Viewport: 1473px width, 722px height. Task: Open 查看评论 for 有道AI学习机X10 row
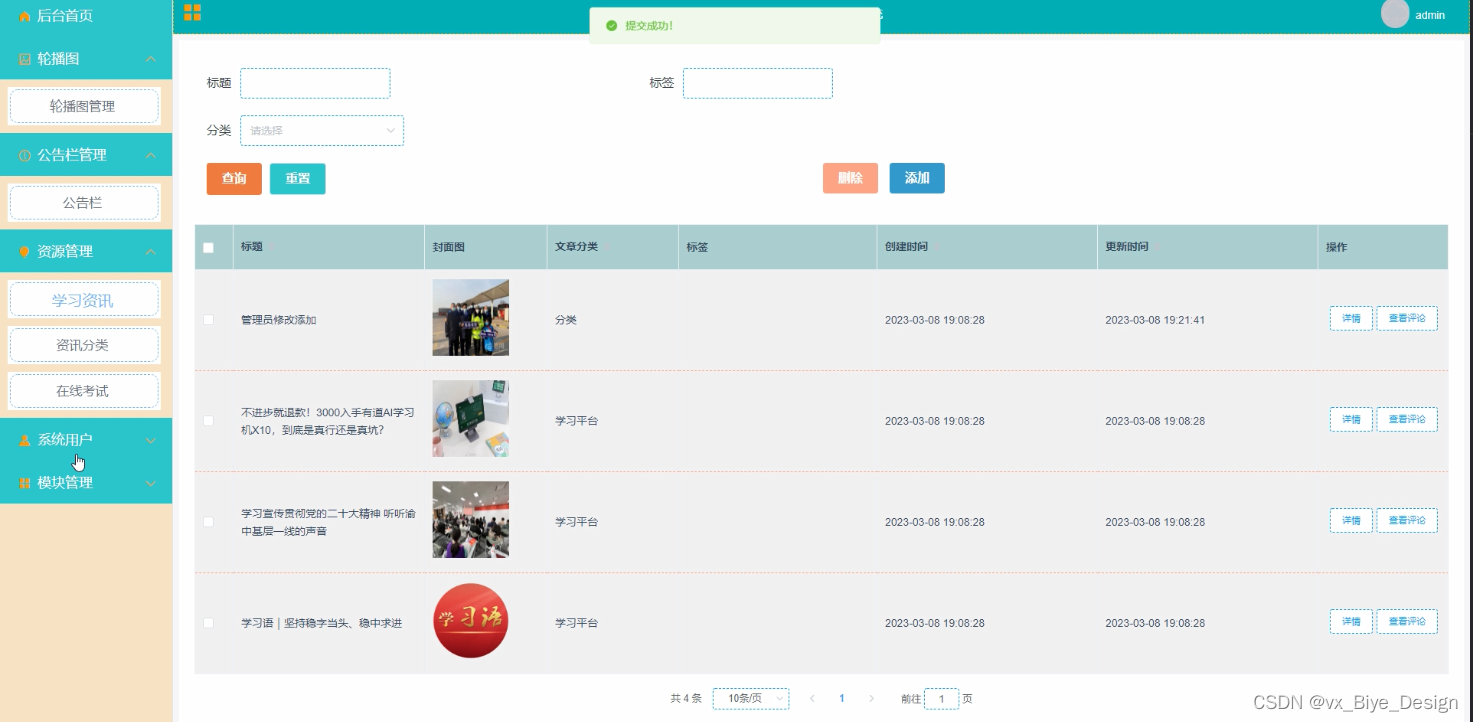[1407, 420]
